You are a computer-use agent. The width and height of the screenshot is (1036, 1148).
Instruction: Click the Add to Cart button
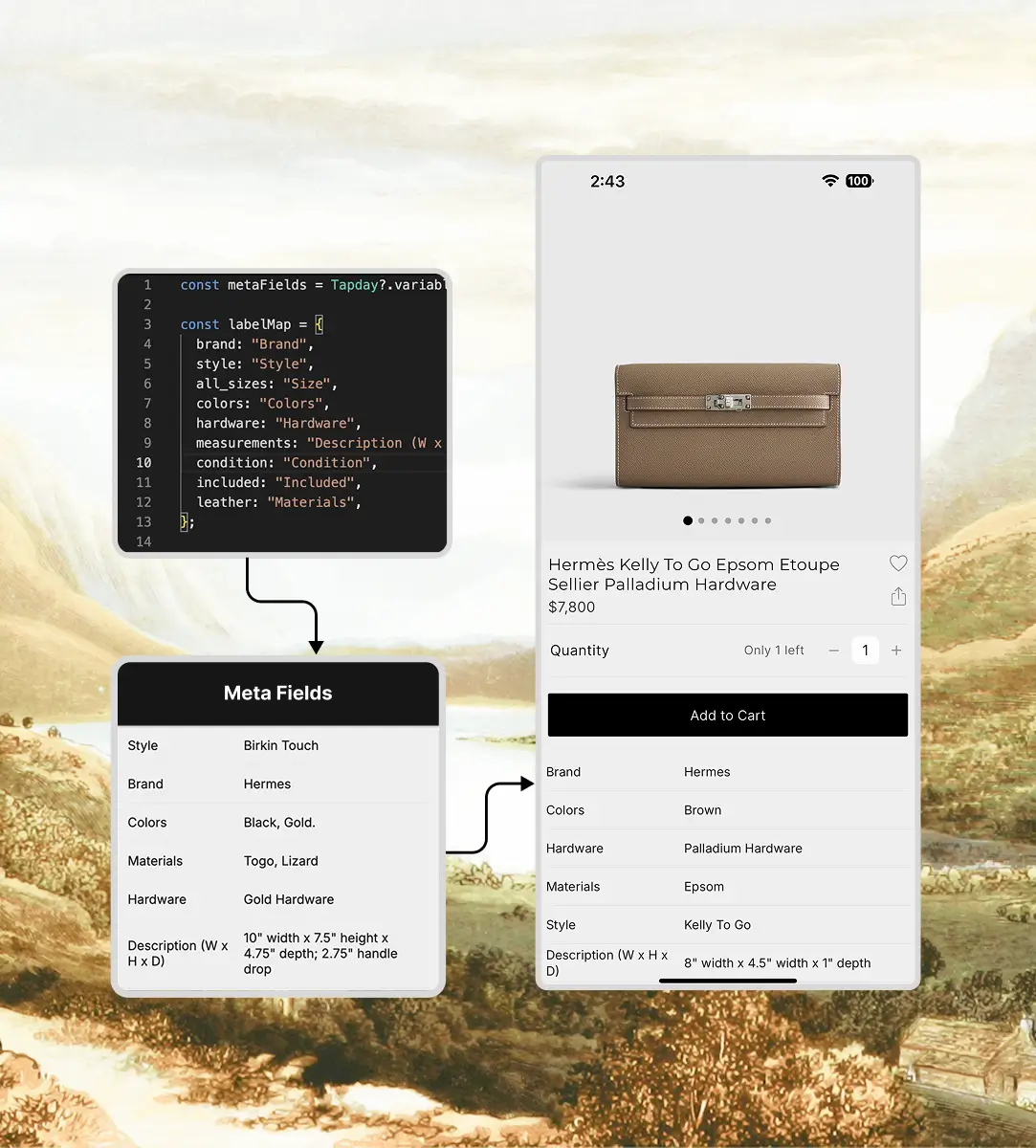coord(728,716)
